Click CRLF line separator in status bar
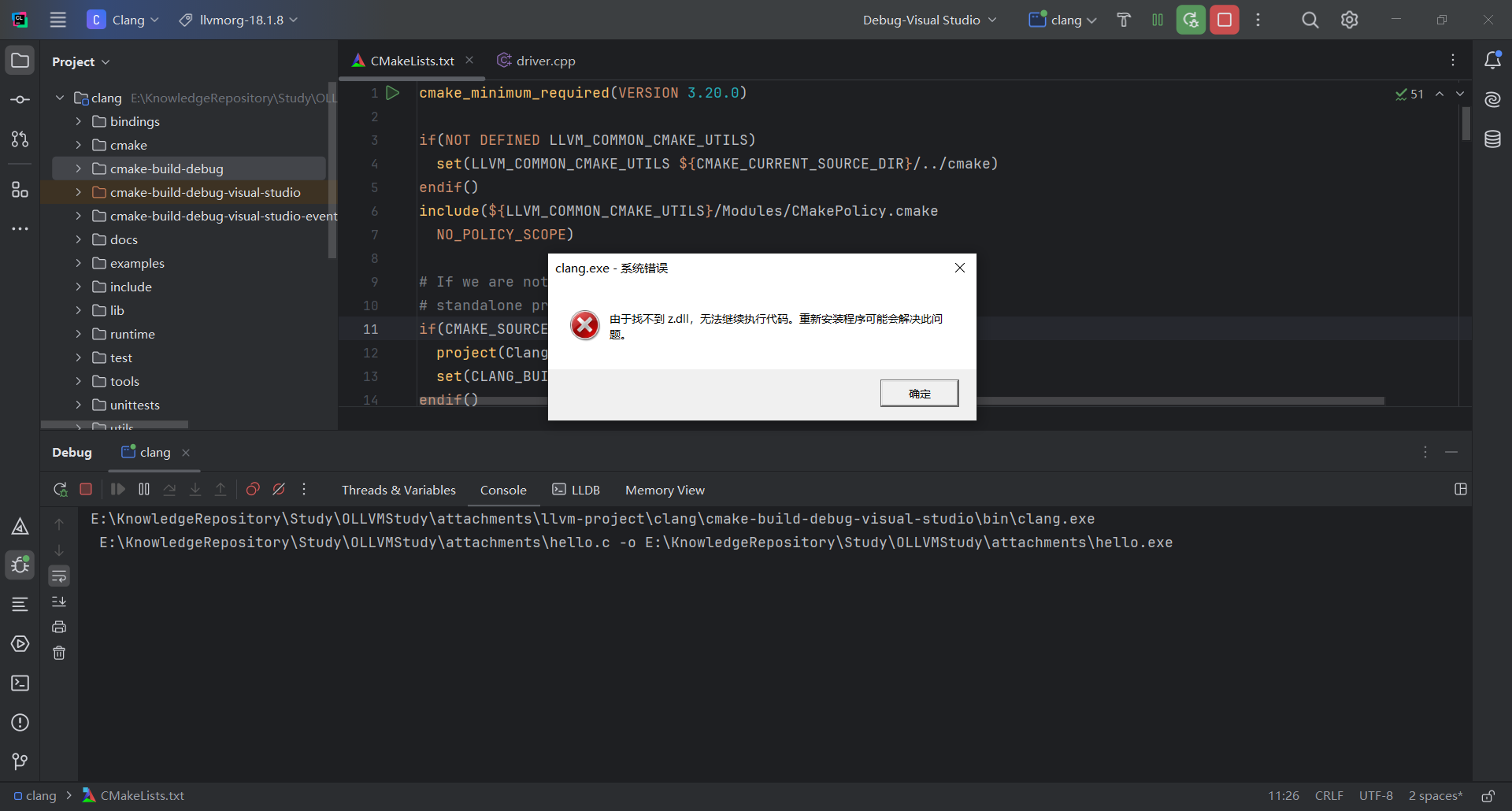 click(1329, 796)
